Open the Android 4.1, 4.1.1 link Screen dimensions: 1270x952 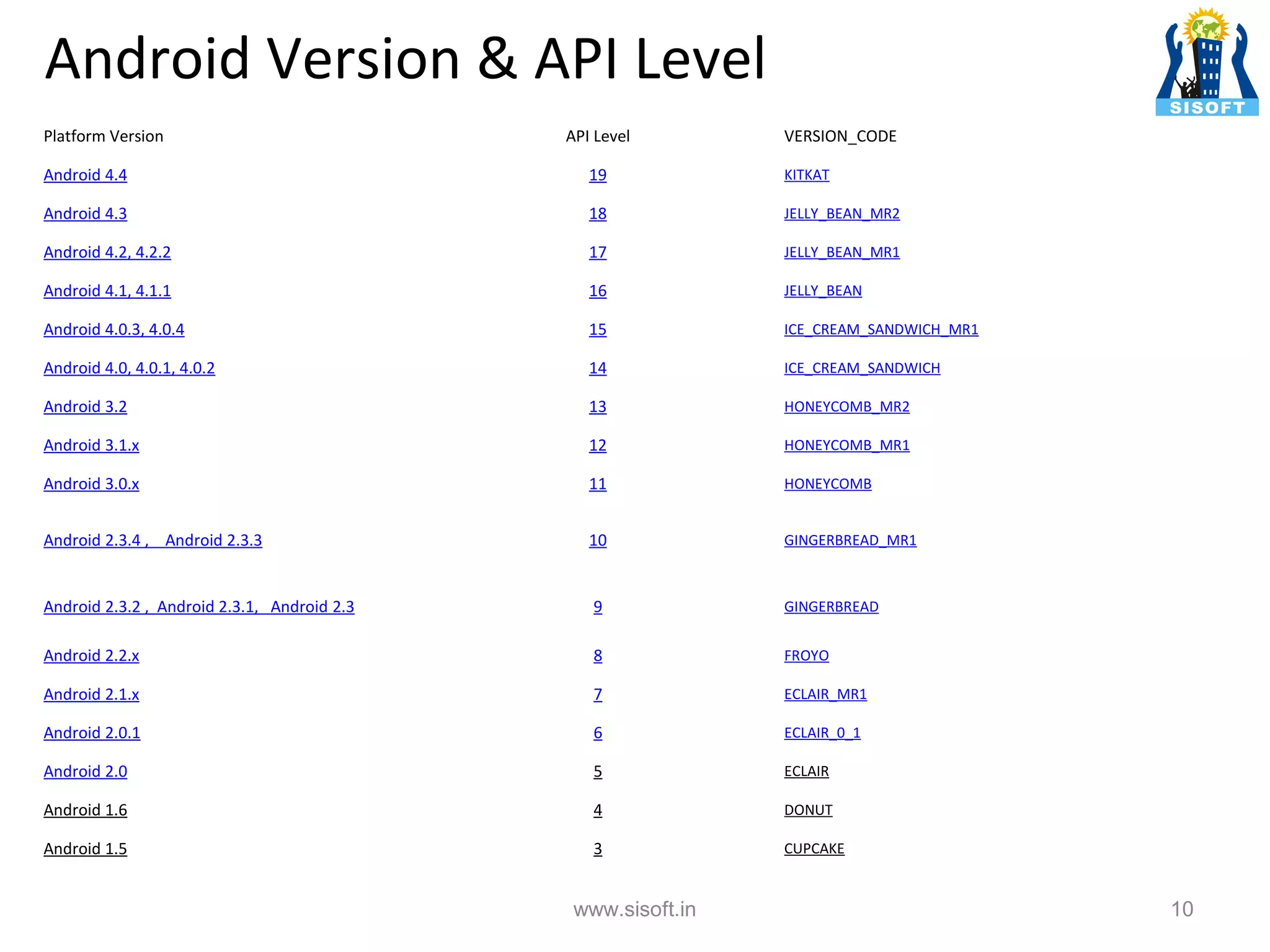point(107,291)
